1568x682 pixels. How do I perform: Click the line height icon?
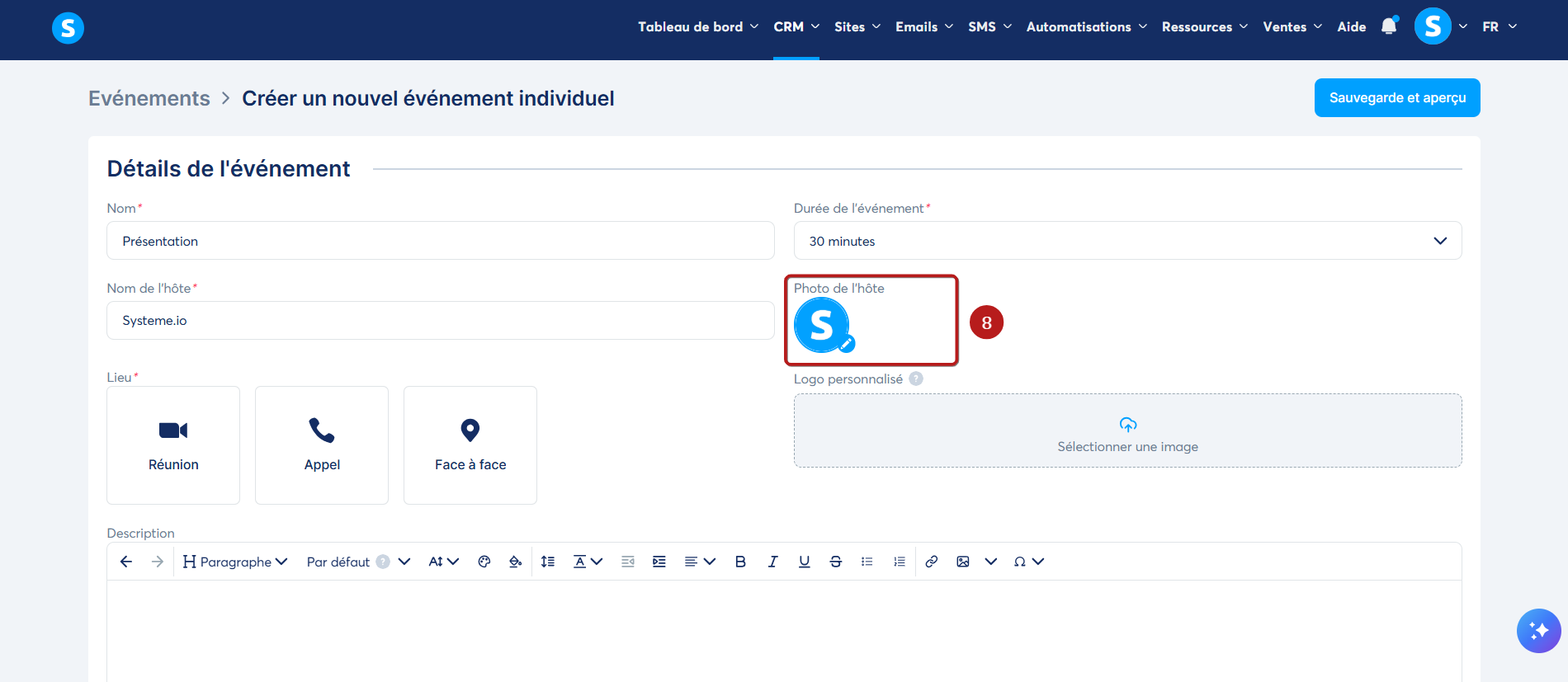(548, 562)
